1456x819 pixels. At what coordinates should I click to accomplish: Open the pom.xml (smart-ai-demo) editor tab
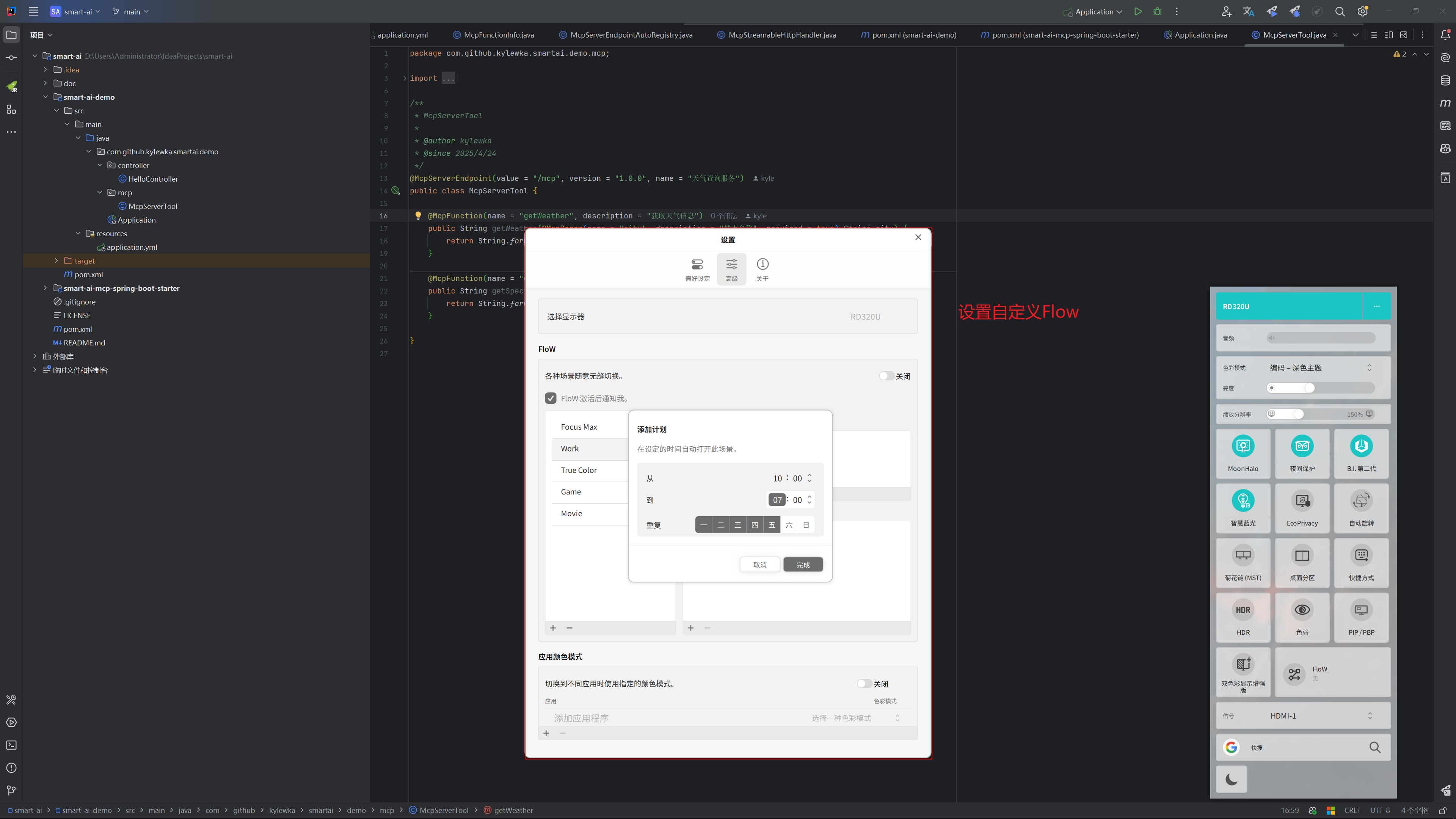[x=913, y=35]
